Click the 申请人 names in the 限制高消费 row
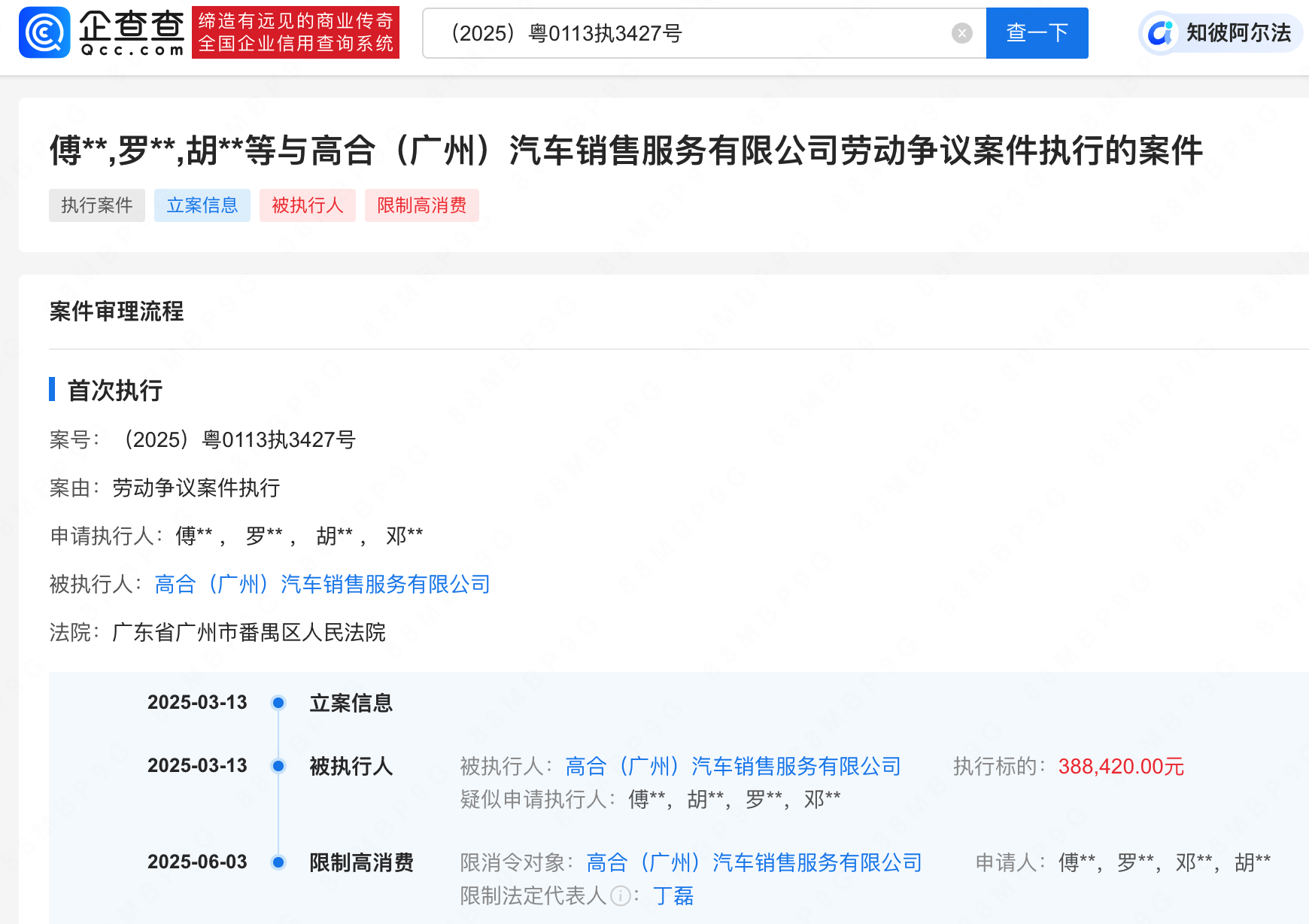Screen dimensions: 1309x924 point(1165,863)
